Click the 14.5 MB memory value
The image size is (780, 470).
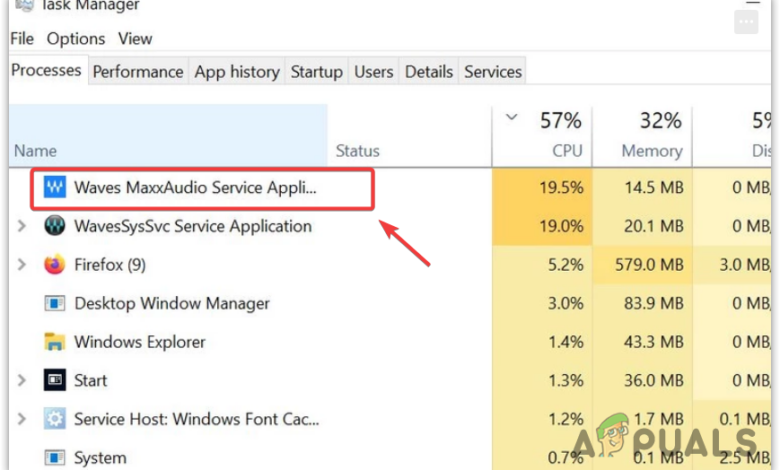point(654,188)
